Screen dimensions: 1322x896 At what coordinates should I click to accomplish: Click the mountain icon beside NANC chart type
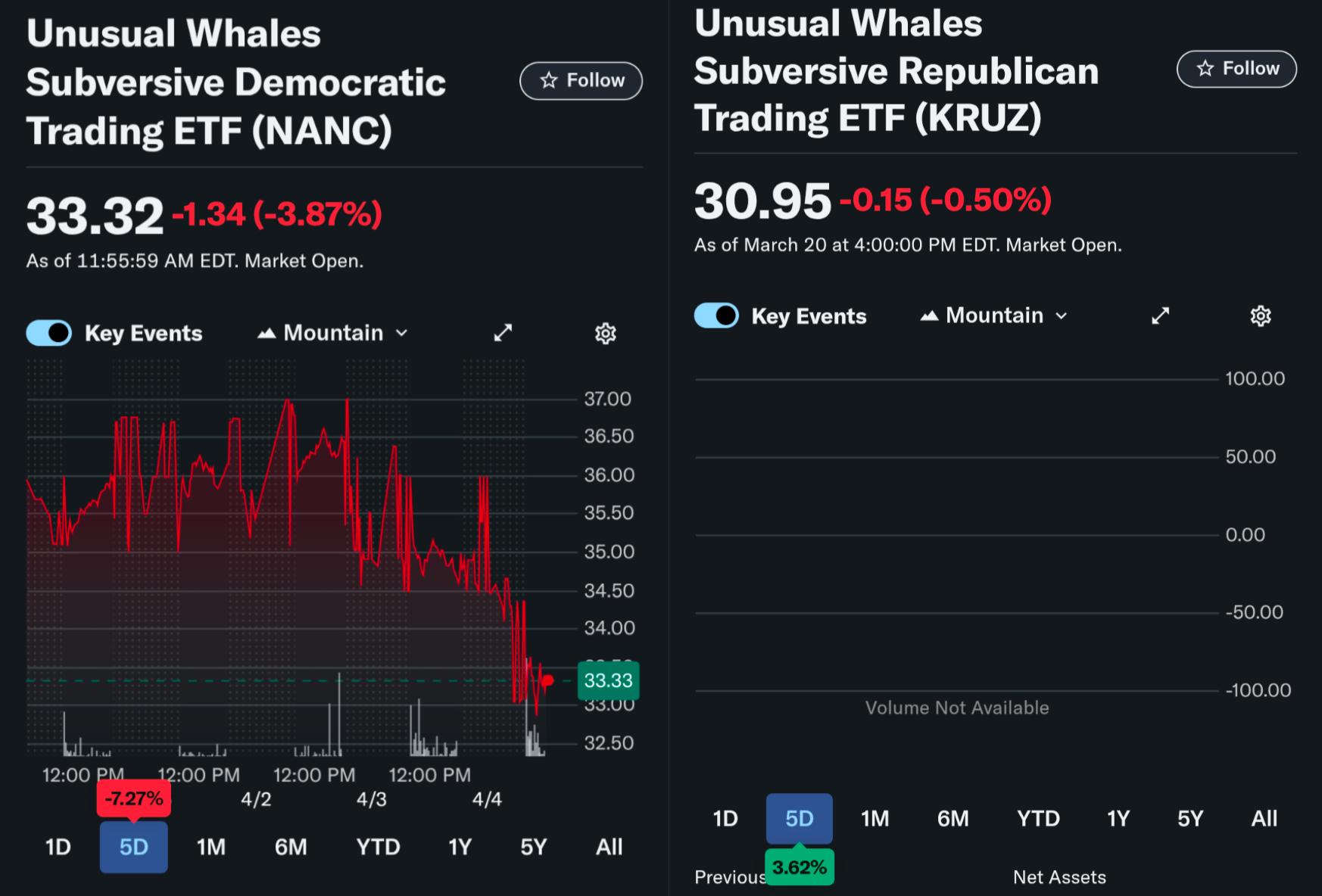tap(267, 333)
